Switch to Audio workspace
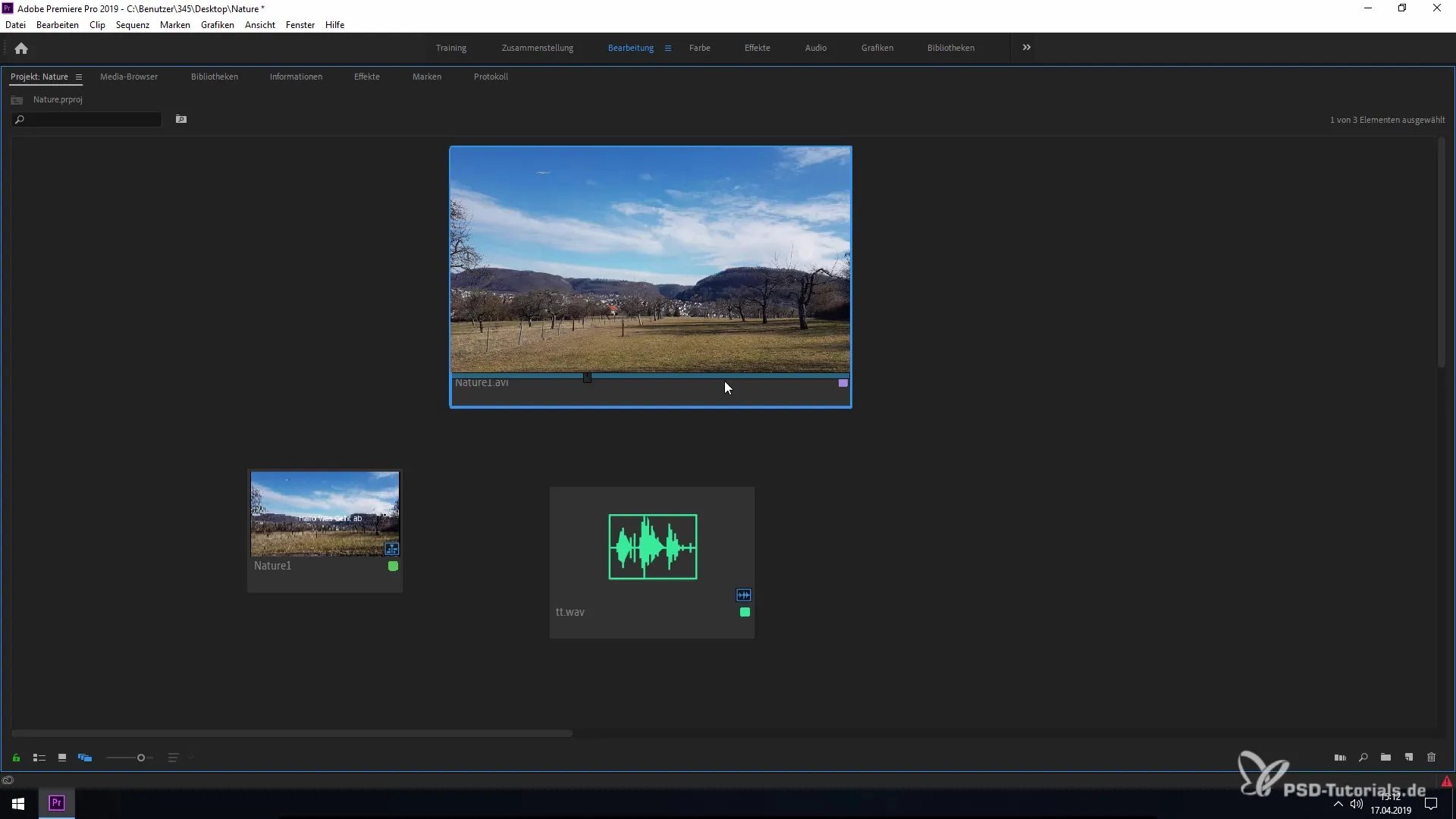 click(x=816, y=48)
